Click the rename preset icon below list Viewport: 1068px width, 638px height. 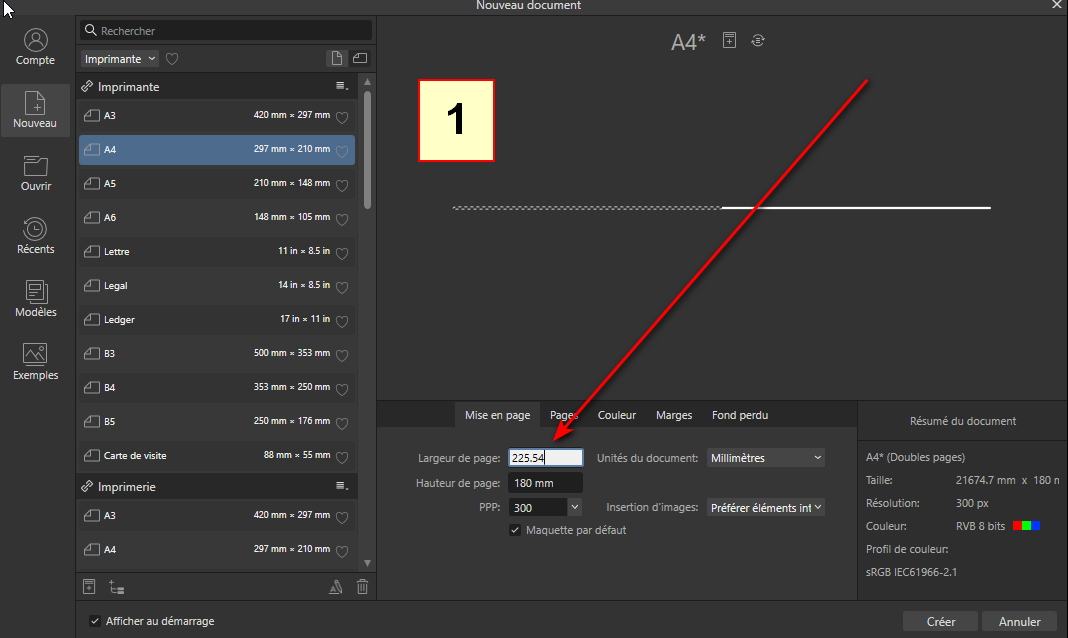(x=336, y=587)
